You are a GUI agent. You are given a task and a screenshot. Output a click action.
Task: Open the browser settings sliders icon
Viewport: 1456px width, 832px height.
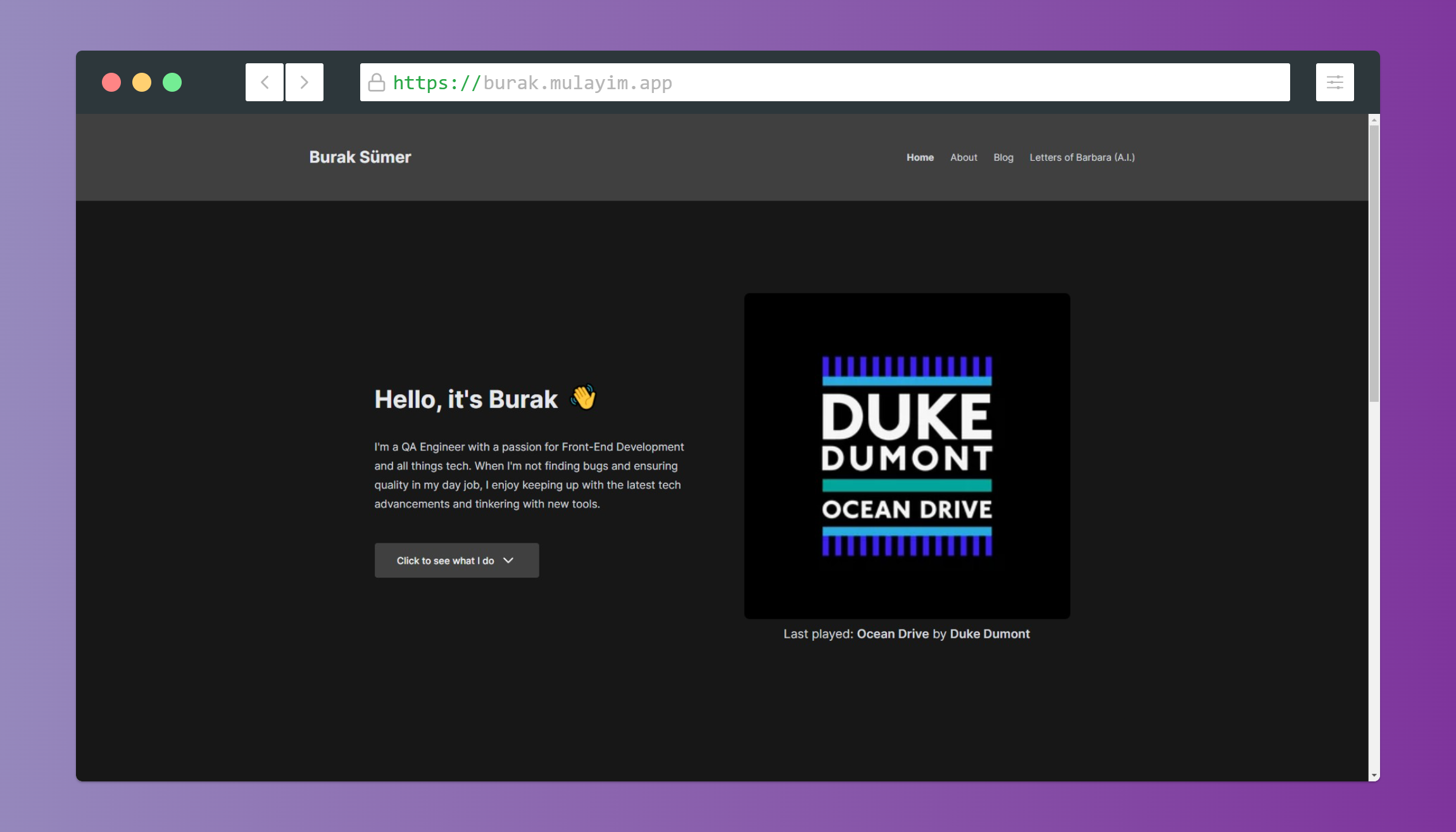coord(1334,82)
